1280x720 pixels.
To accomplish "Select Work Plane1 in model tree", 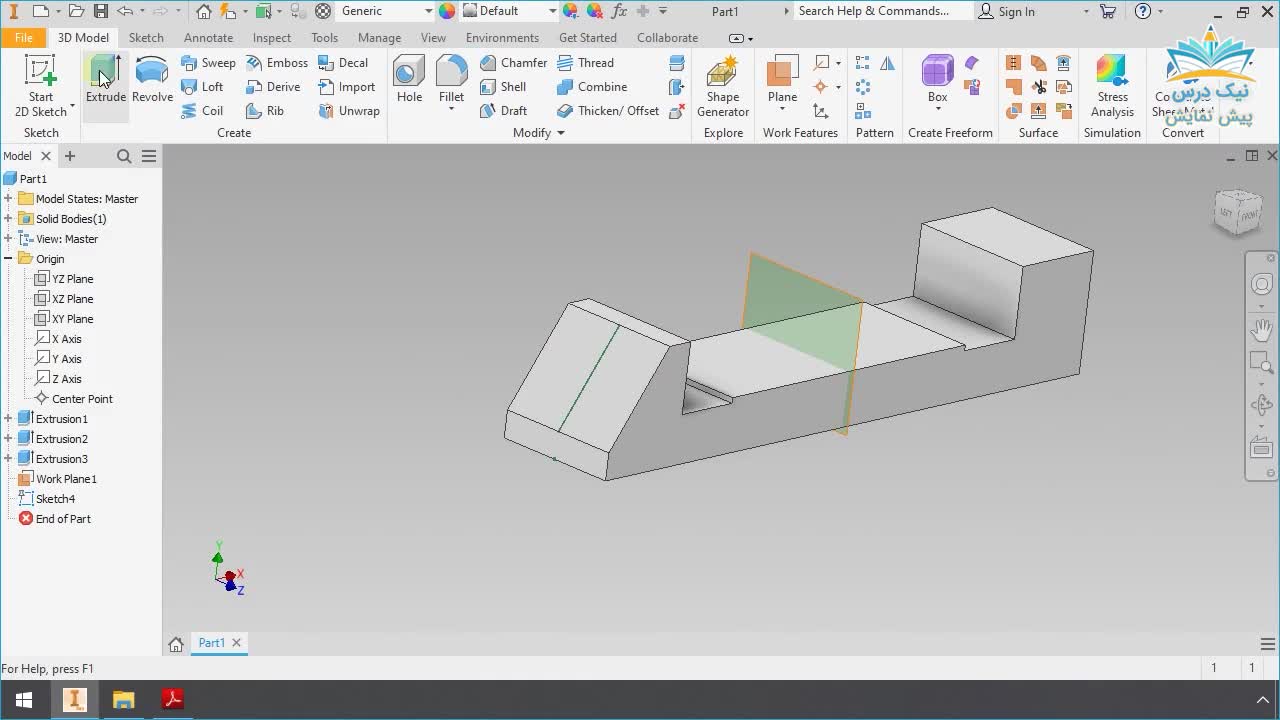I will coord(66,479).
